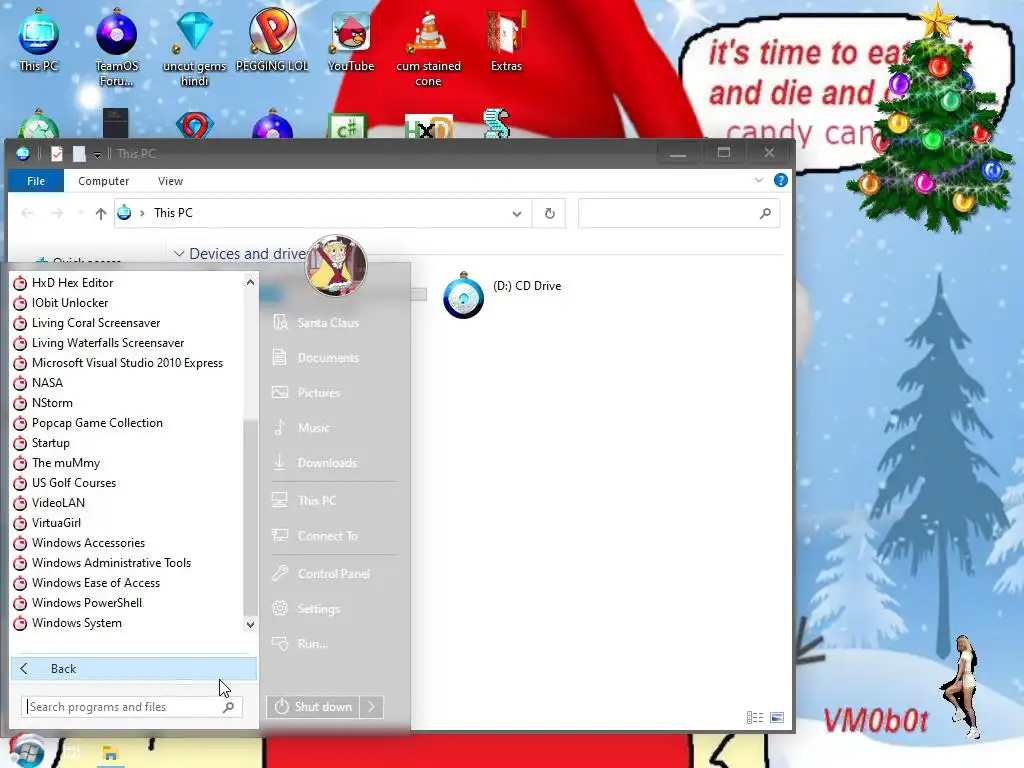Open Explorer help icon

780,180
